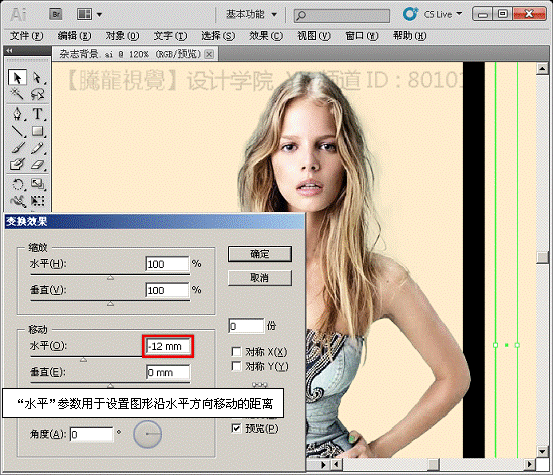Image resolution: width=553 pixels, height=475 pixels.
Task: Open Adobe Bridge via Br icon
Action: 56,14
